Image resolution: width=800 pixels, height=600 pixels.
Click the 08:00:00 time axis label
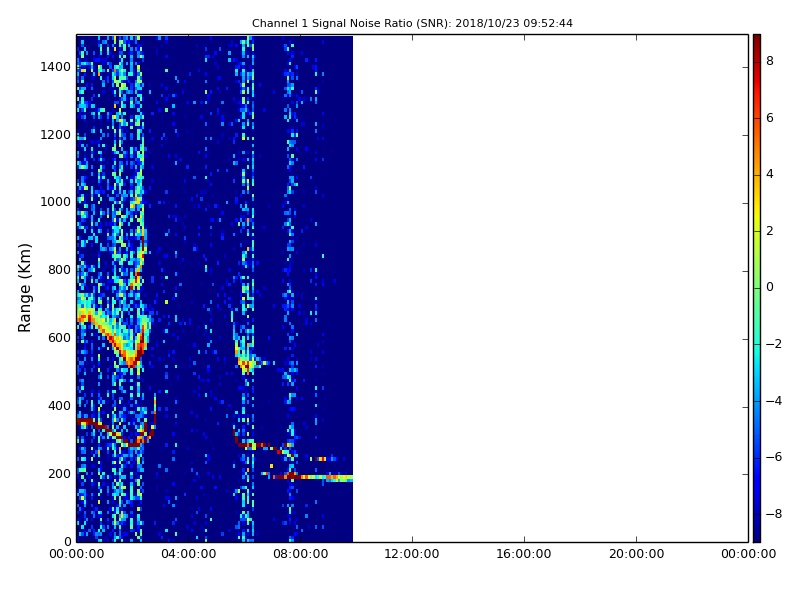[301, 554]
